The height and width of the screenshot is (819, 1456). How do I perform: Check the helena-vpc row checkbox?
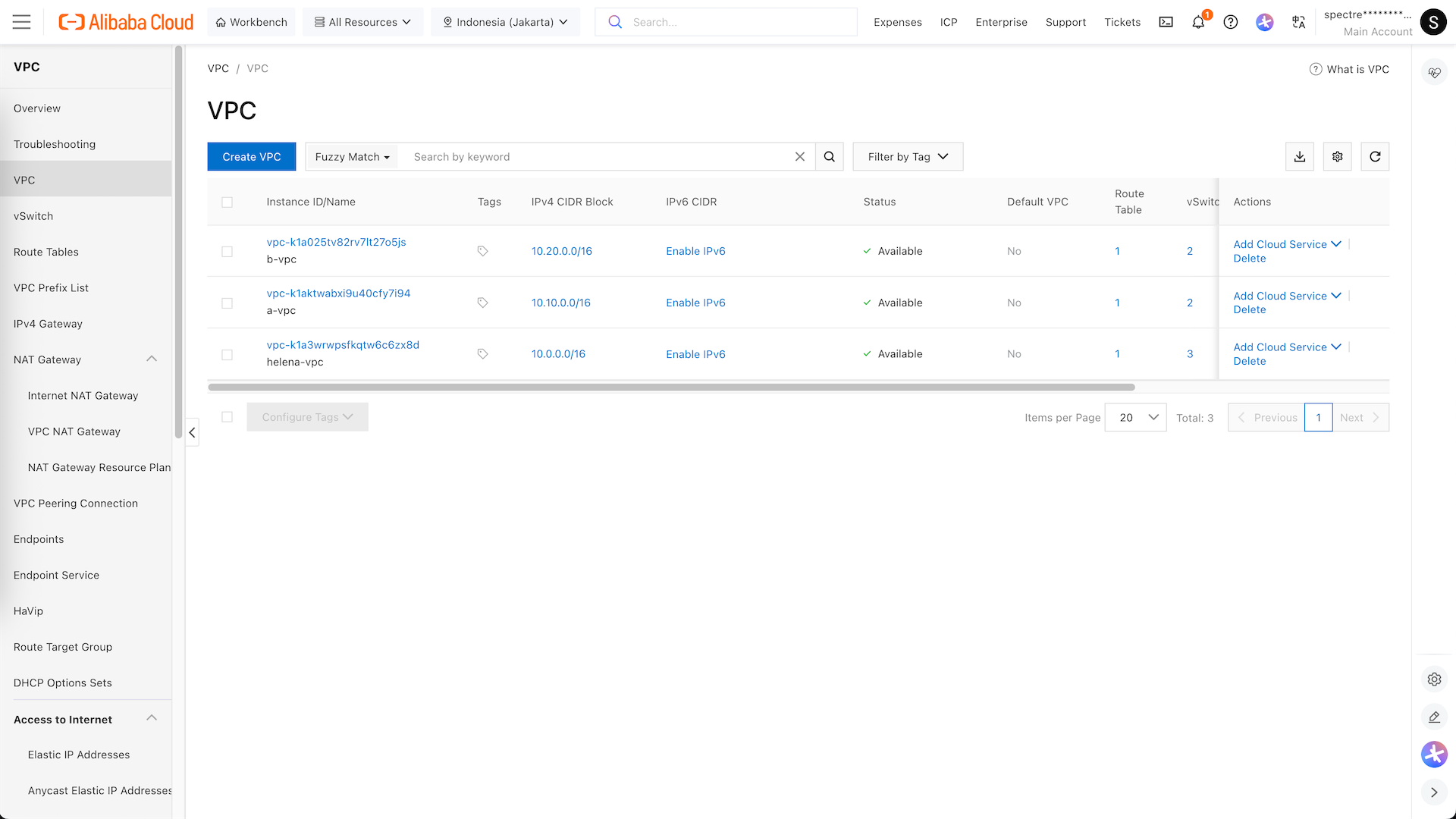pos(227,354)
